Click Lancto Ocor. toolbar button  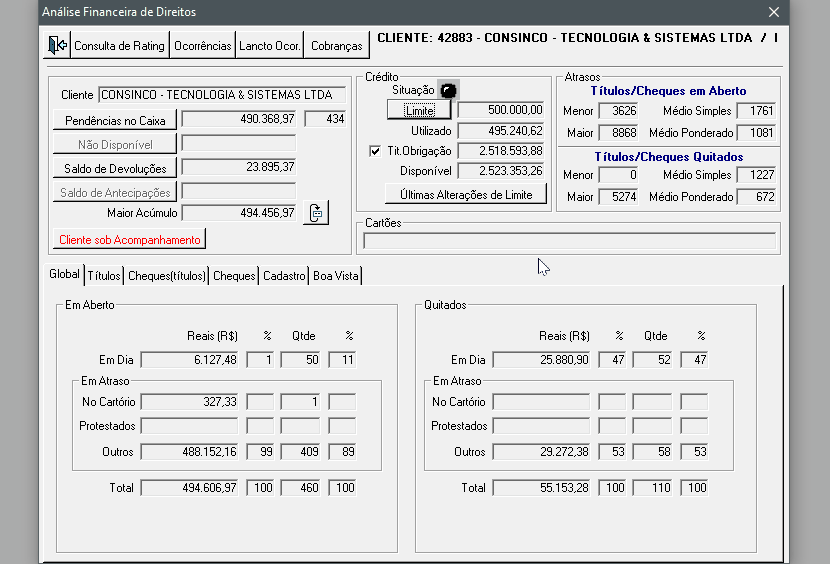pyautogui.click(x=269, y=46)
